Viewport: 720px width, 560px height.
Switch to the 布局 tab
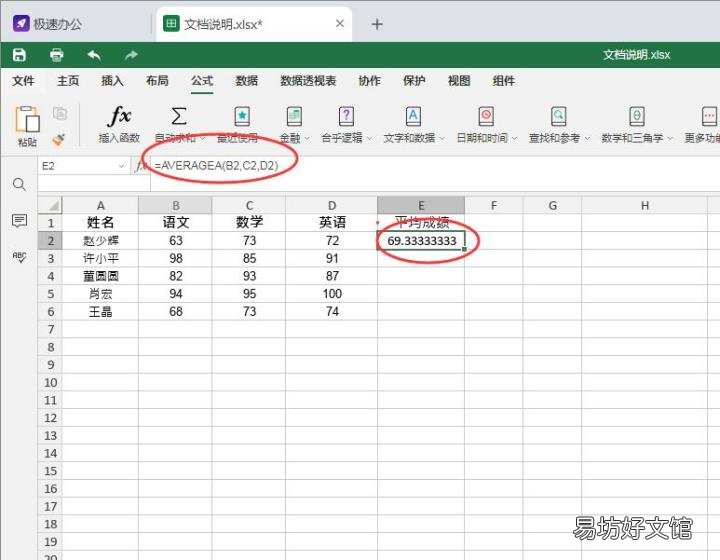pyautogui.click(x=157, y=81)
